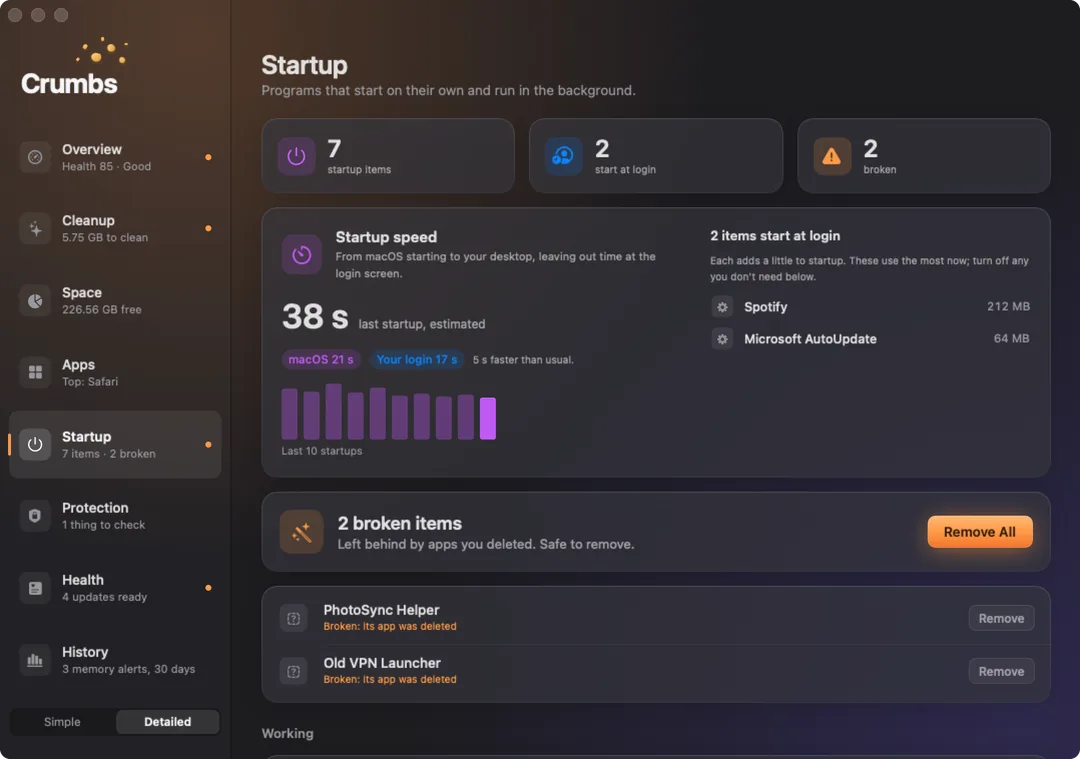Click the broken items wand icon
Viewport: 1080px width, 759px height.
pyautogui.click(x=302, y=532)
